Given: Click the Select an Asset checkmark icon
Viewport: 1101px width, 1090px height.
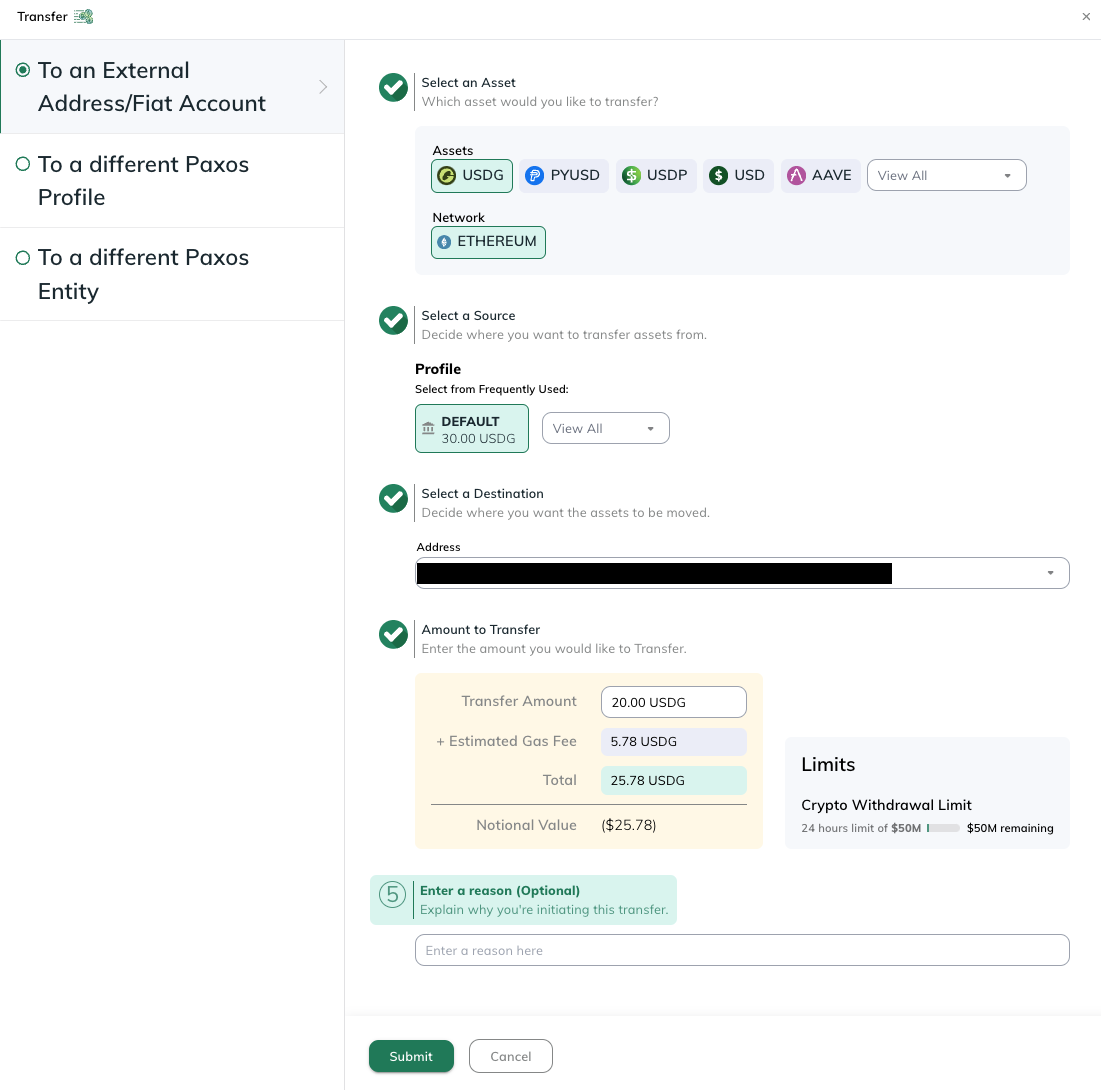Looking at the screenshot, I should pyautogui.click(x=393, y=88).
